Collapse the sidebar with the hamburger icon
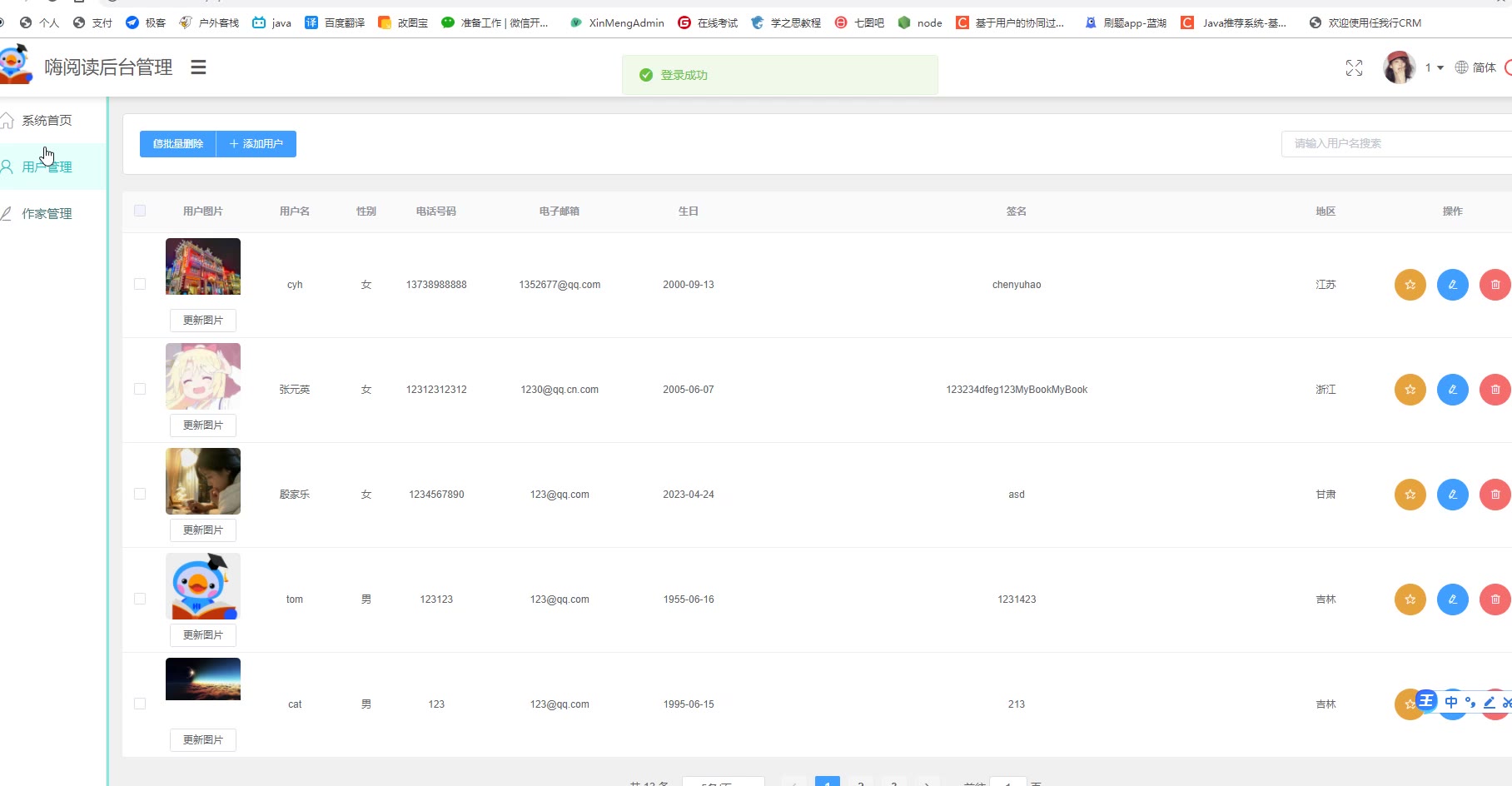This screenshot has width=1512, height=786. coord(198,67)
